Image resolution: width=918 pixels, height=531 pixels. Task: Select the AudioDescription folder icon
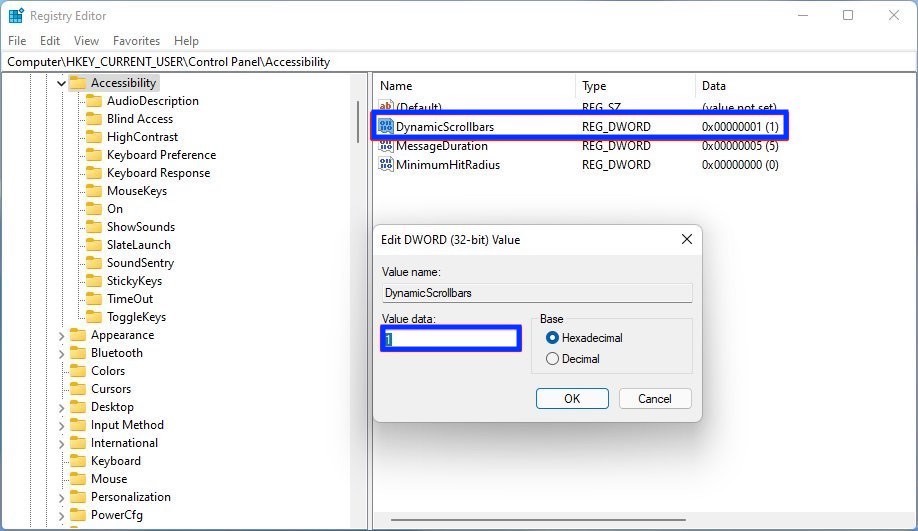click(94, 101)
